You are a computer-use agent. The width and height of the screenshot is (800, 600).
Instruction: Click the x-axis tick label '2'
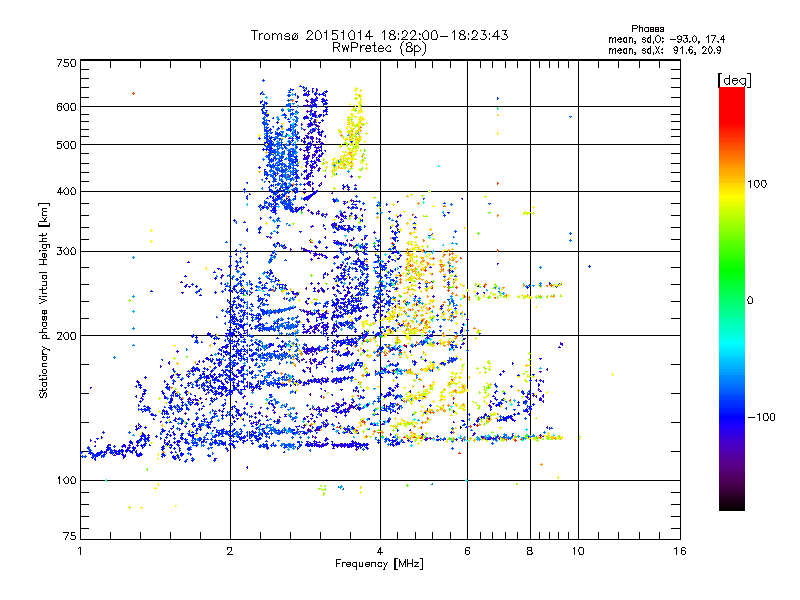coord(230,551)
